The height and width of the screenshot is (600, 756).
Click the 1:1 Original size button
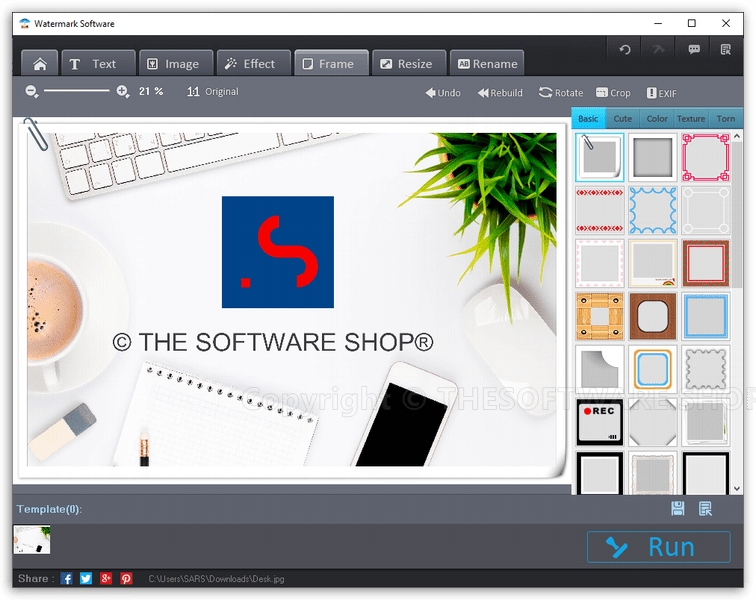click(213, 92)
